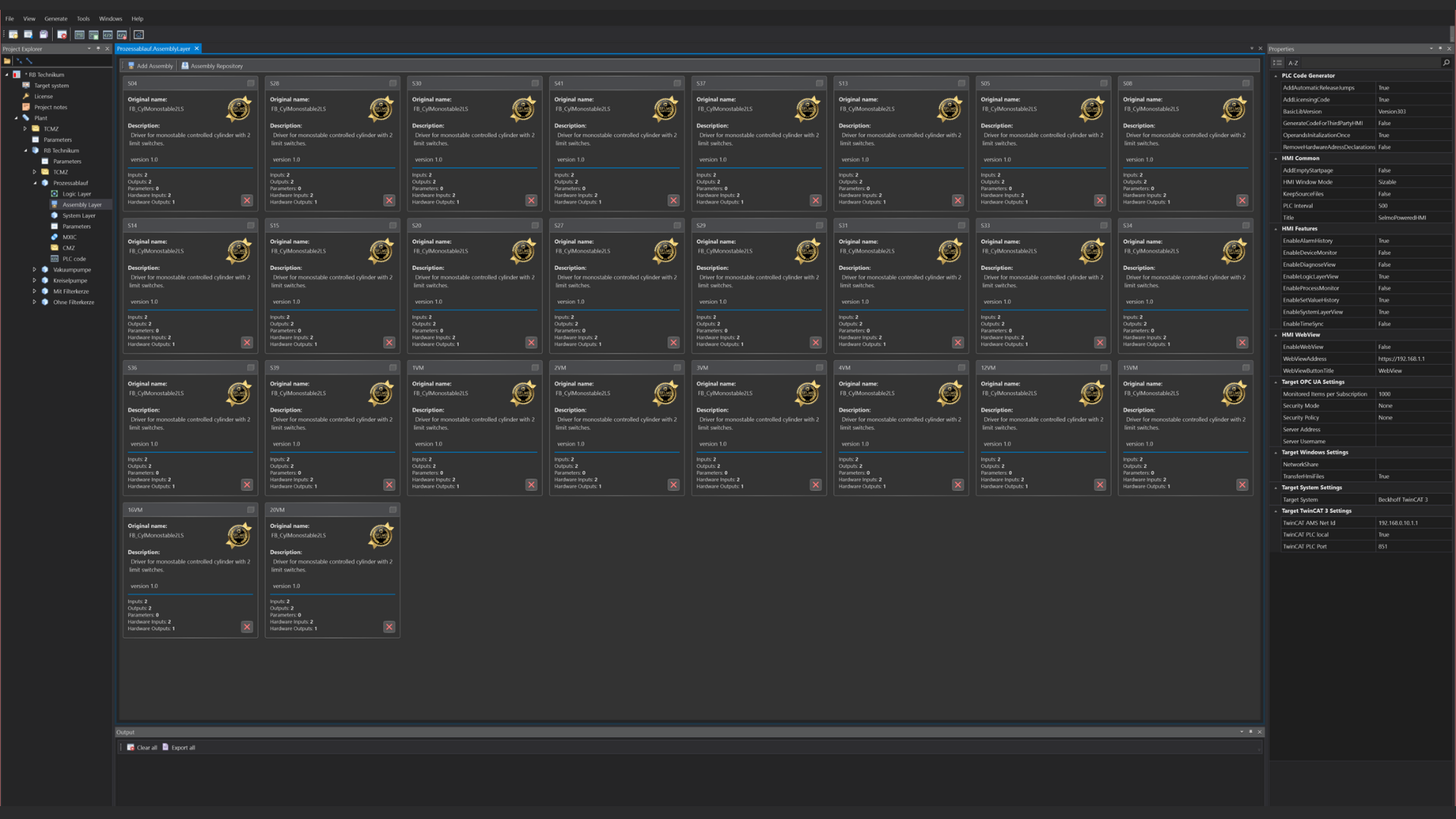1456x819 pixels.
Task: Collapse the HMI Features property group
Action: [1276, 229]
